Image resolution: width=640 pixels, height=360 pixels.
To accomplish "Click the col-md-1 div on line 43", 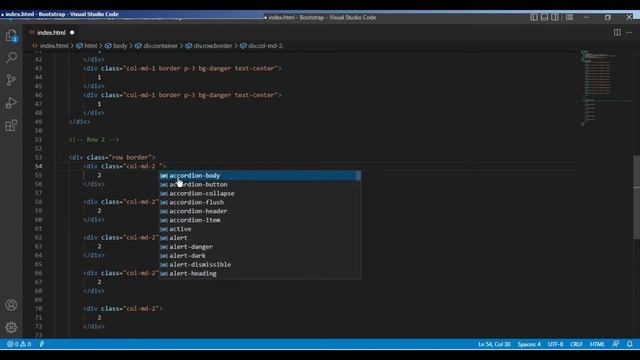I will pyautogui.click(x=182, y=69).
